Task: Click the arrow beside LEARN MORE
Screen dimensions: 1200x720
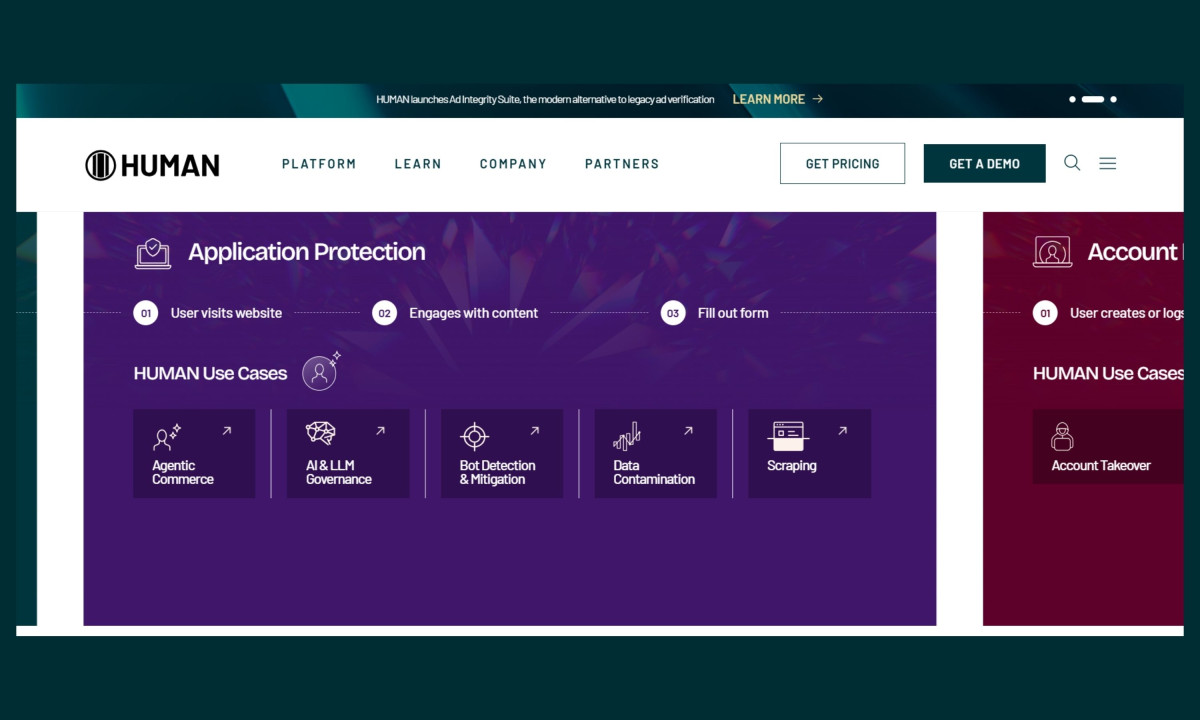Action: (x=818, y=99)
